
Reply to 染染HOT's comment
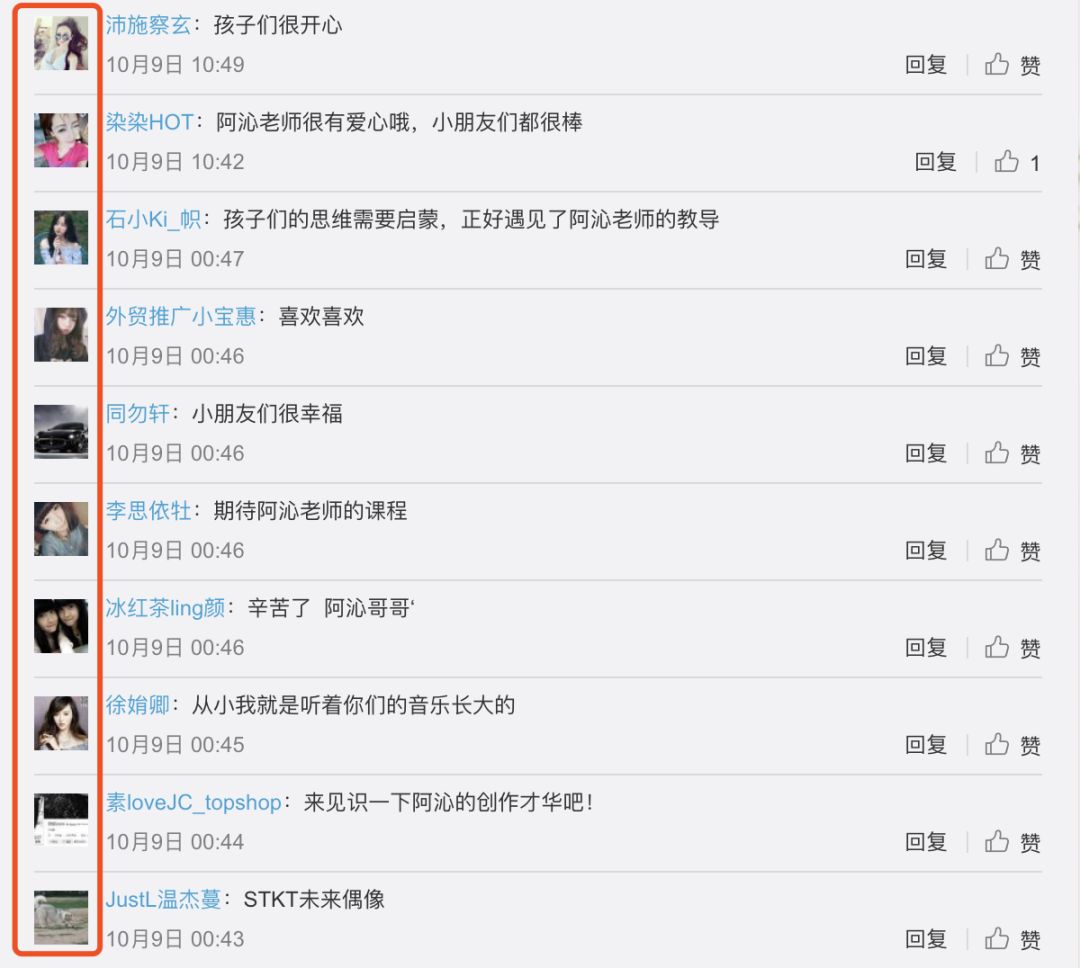tap(935, 162)
